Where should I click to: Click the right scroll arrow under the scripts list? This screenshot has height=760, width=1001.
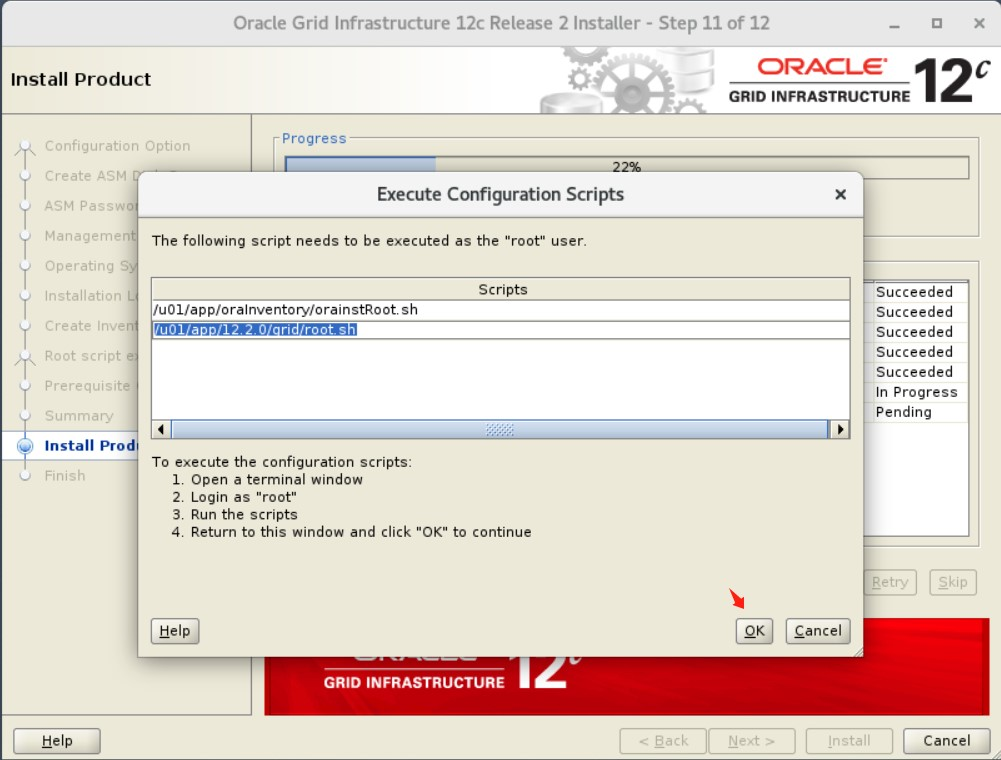click(840, 429)
